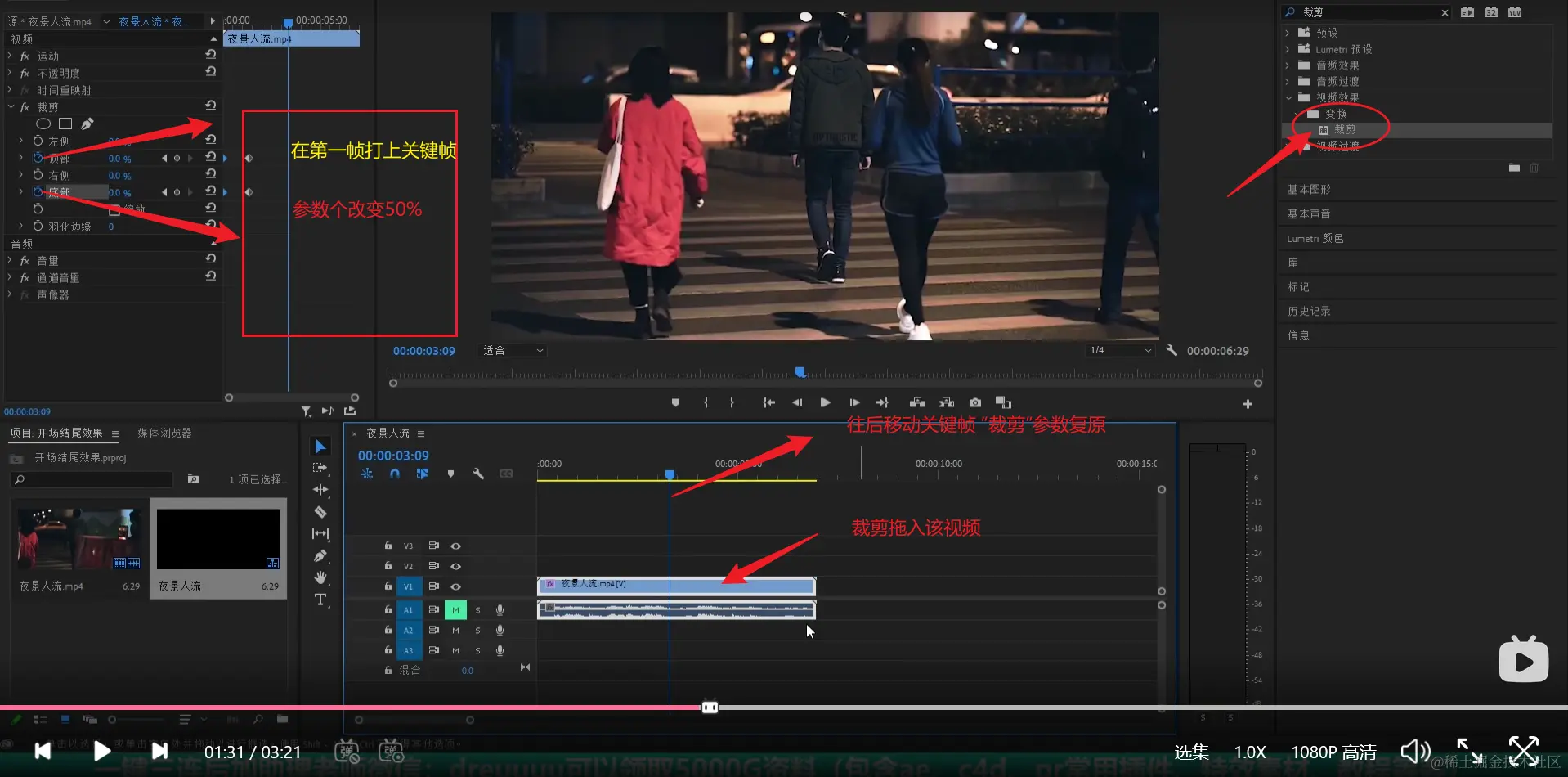Switch to the 媒体浏览器 tab

pos(164,433)
